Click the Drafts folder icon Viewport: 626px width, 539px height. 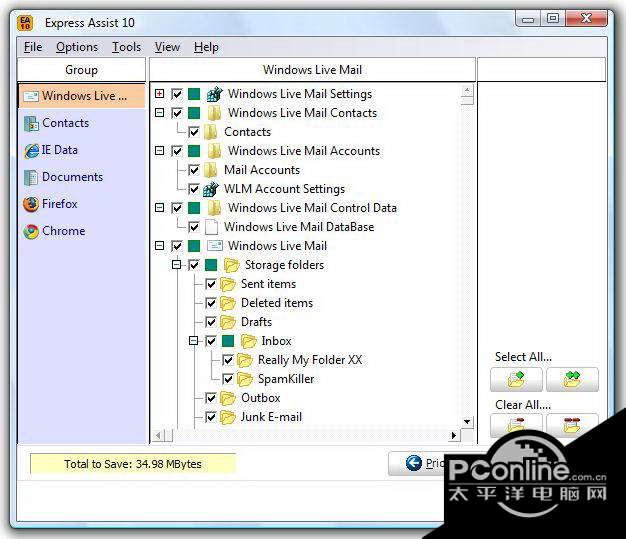[228, 322]
